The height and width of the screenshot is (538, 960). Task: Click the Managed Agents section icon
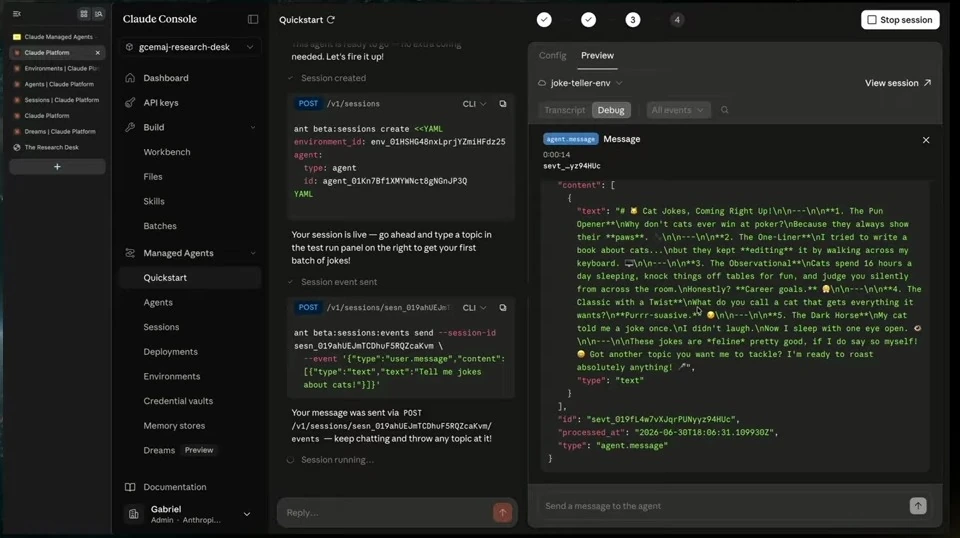[130, 253]
